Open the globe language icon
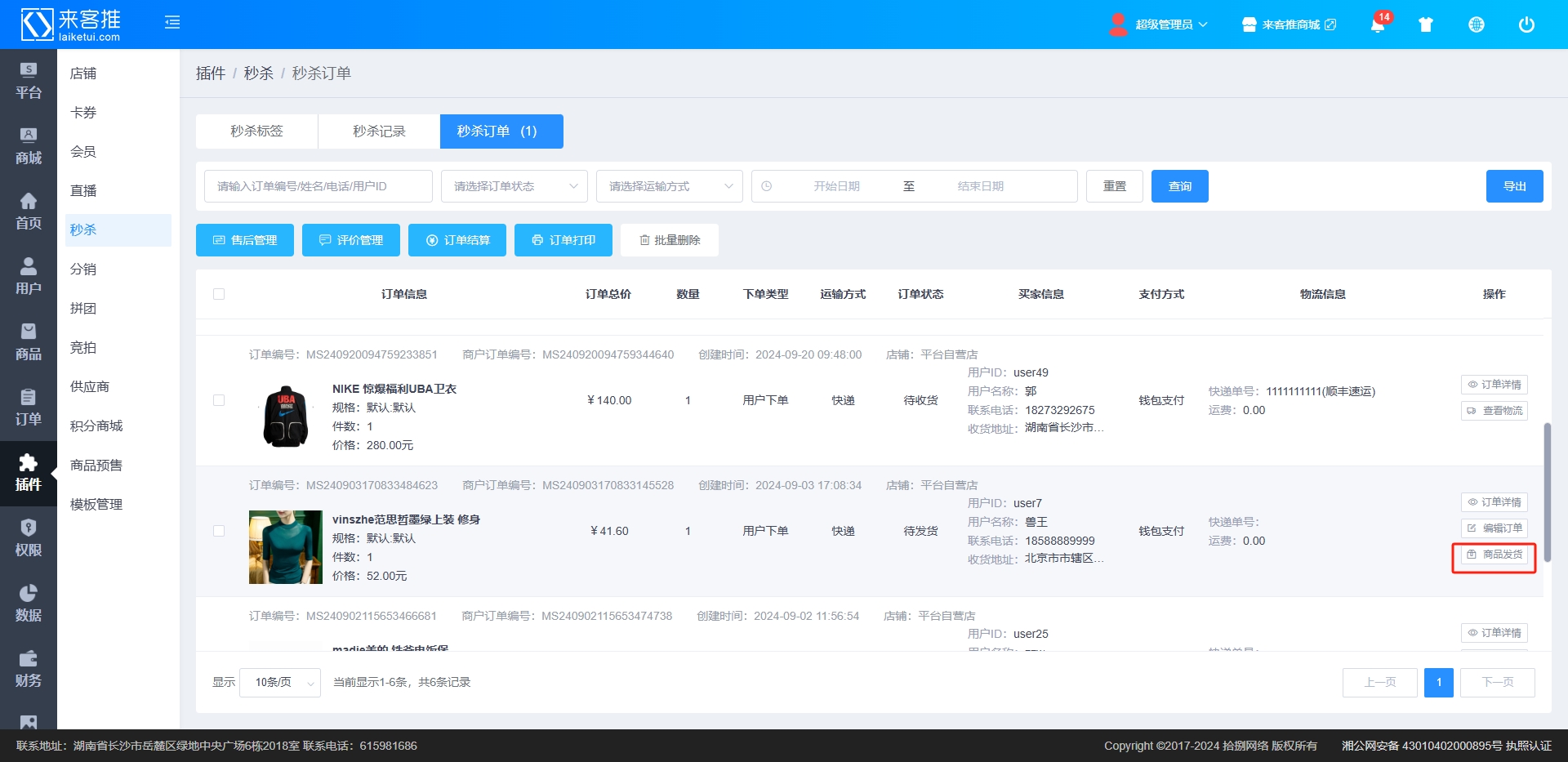 tap(1476, 25)
